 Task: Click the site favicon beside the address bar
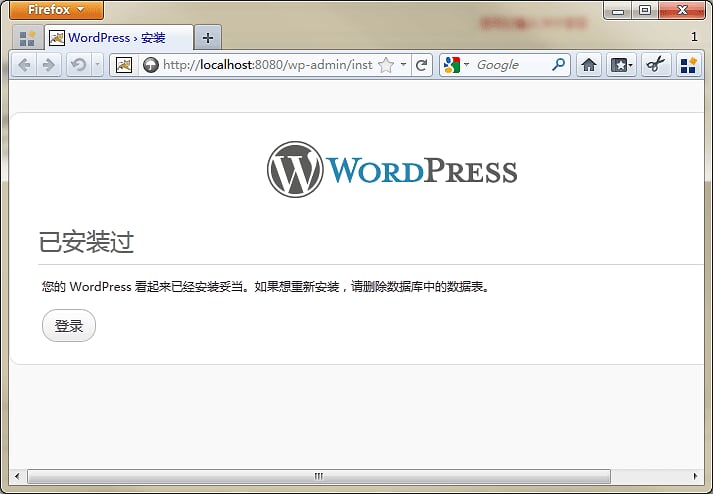tap(124, 65)
